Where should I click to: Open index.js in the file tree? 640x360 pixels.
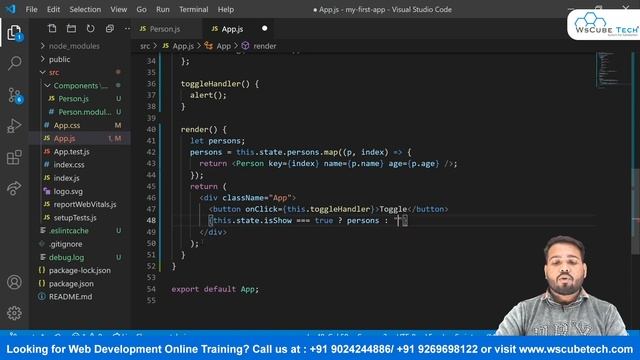(x=67, y=178)
